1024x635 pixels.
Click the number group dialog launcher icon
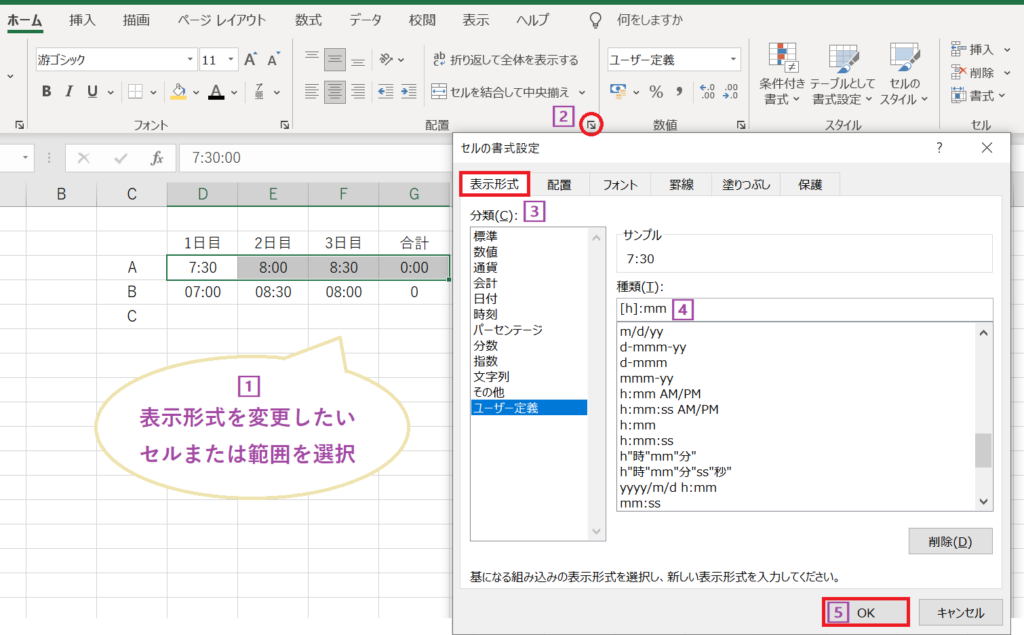coord(740,125)
